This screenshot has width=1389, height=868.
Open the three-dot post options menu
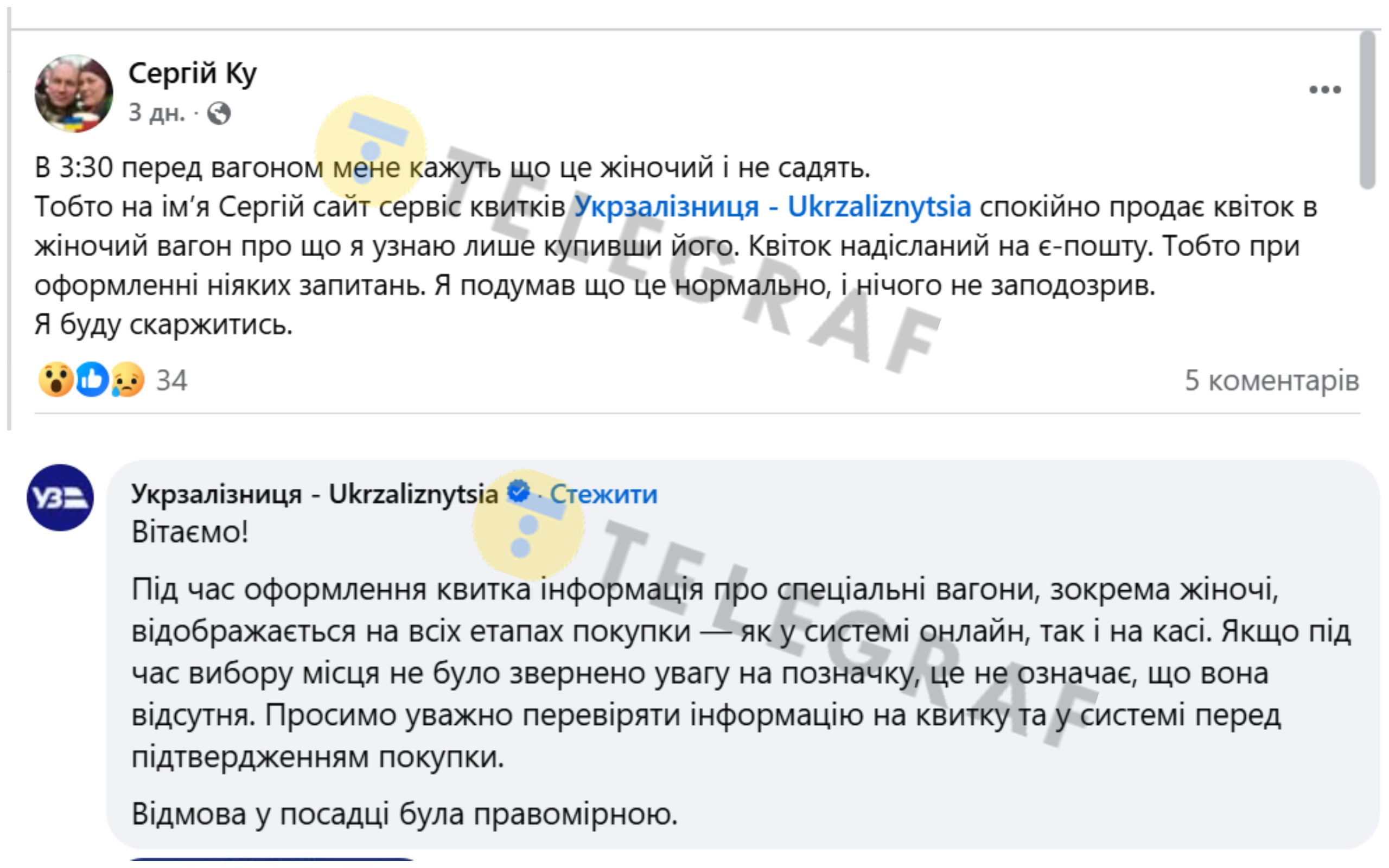[1325, 90]
